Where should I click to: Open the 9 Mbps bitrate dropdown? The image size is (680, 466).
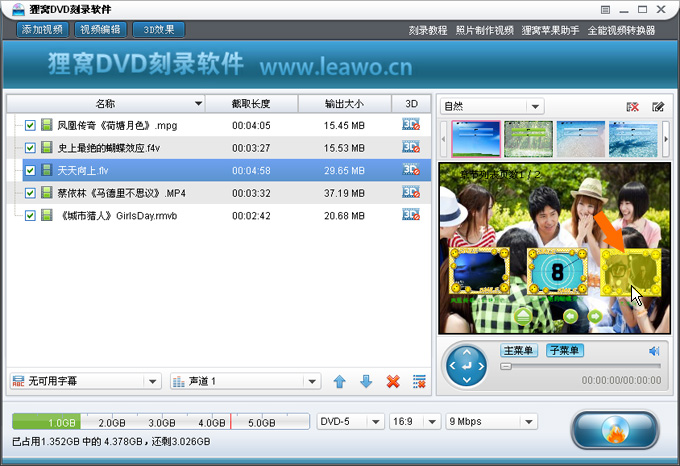click(529, 421)
